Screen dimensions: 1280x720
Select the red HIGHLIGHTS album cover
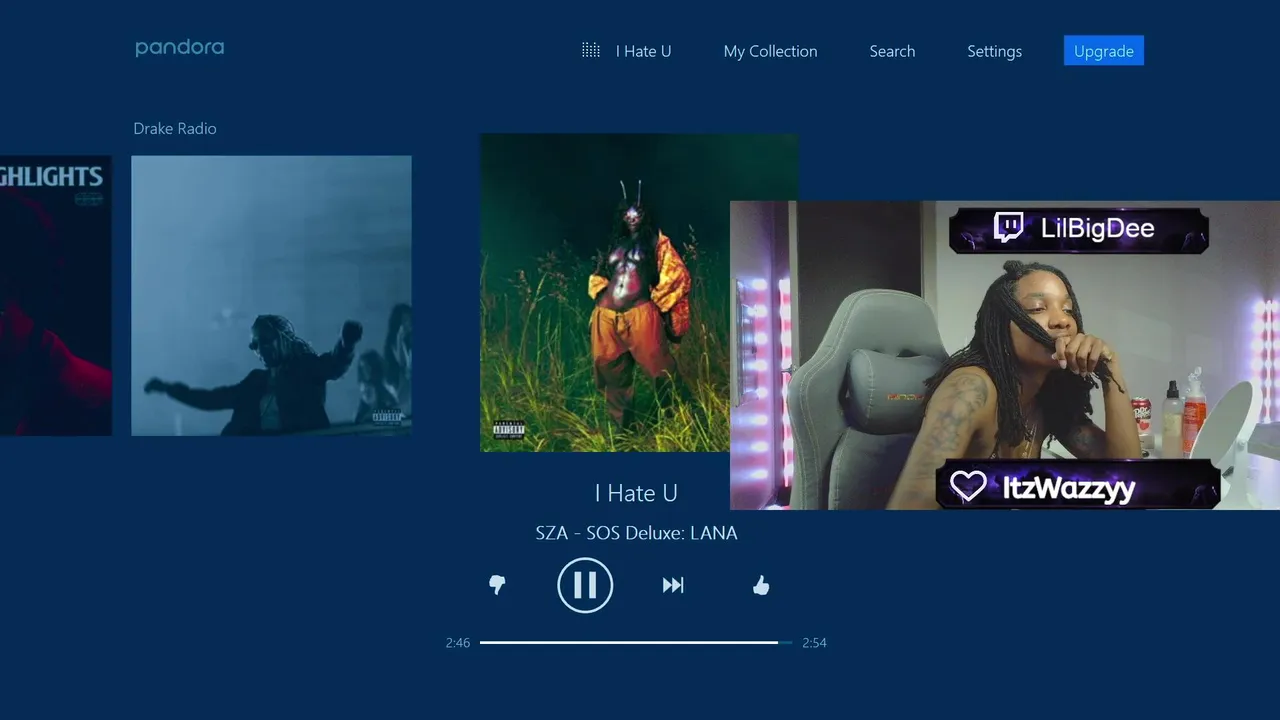tap(56, 295)
